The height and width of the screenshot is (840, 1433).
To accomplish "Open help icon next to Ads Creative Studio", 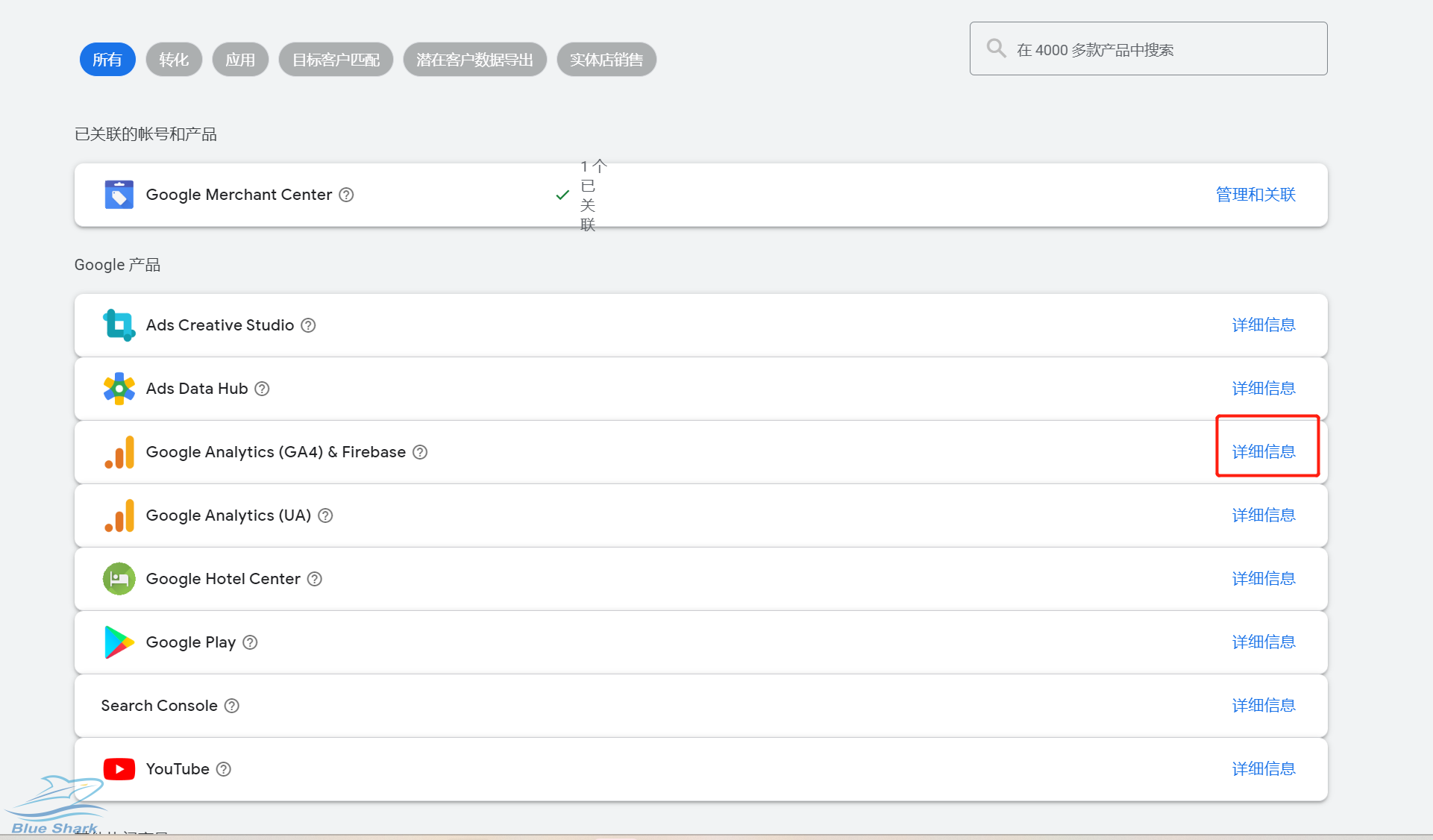I will coord(308,325).
